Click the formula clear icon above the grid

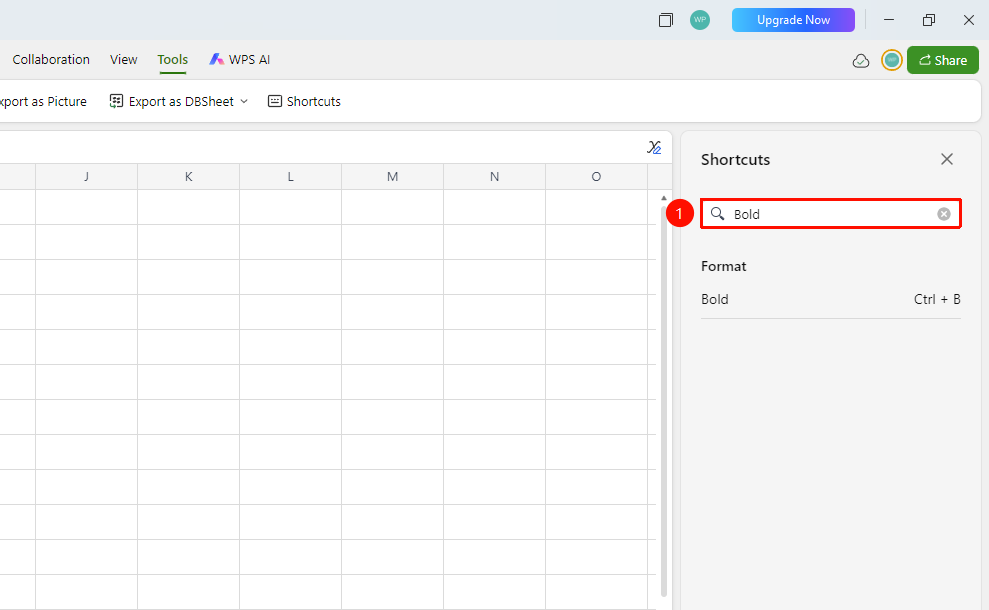(654, 147)
